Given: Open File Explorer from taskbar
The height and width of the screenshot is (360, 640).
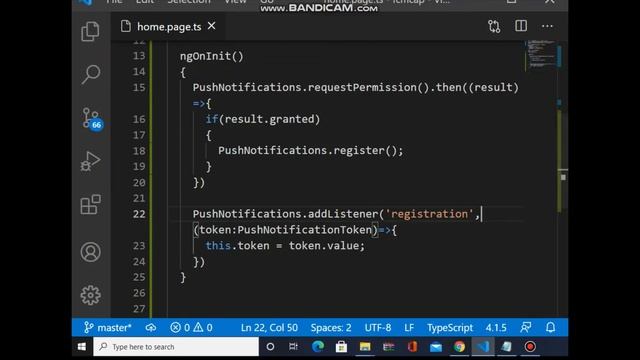Looking at the screenshot, I should pos(364,347).
